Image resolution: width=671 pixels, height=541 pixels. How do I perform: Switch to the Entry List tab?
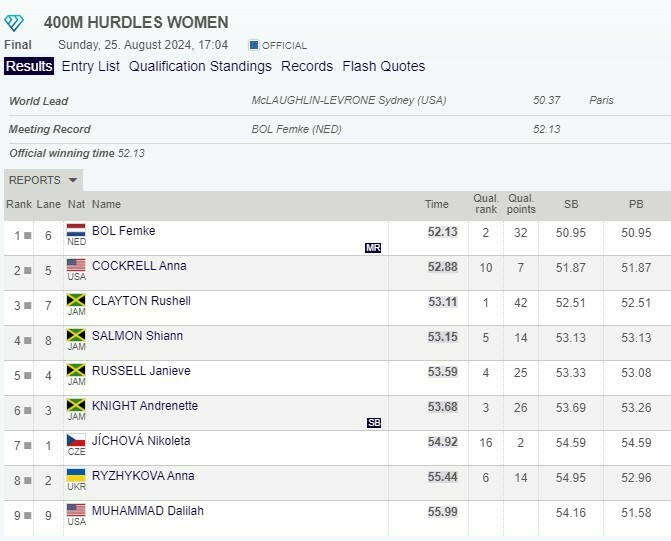point(90,66)
